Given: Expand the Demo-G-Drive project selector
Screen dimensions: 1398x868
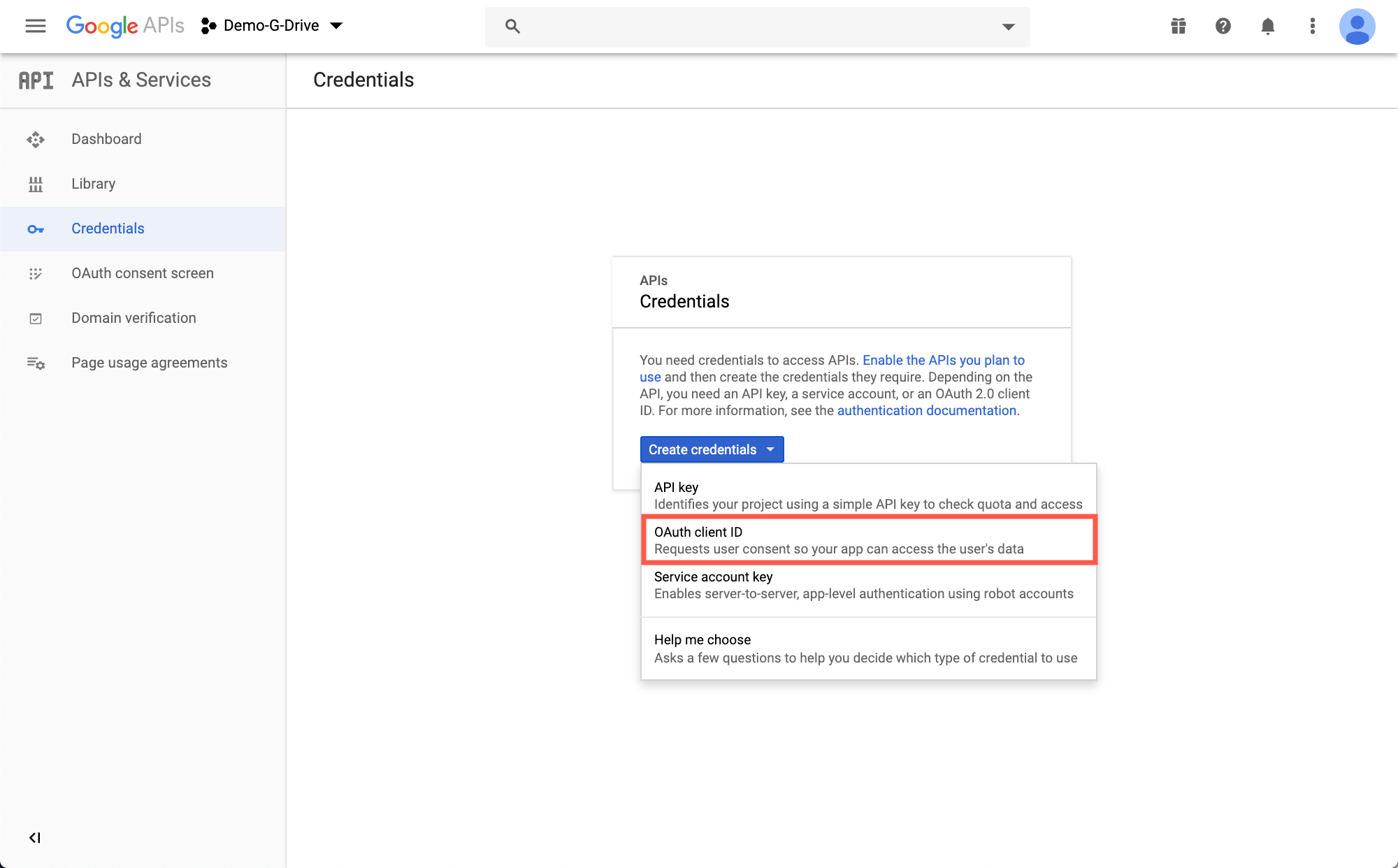Looking at the screenshot, I should 273,26.
